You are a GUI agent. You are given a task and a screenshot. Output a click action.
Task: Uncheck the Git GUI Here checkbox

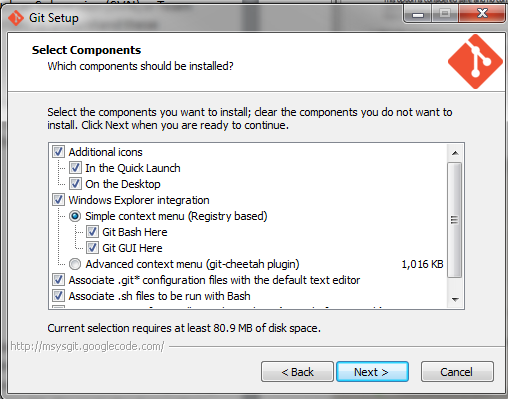pyautogui.click(x=92, y=248)
